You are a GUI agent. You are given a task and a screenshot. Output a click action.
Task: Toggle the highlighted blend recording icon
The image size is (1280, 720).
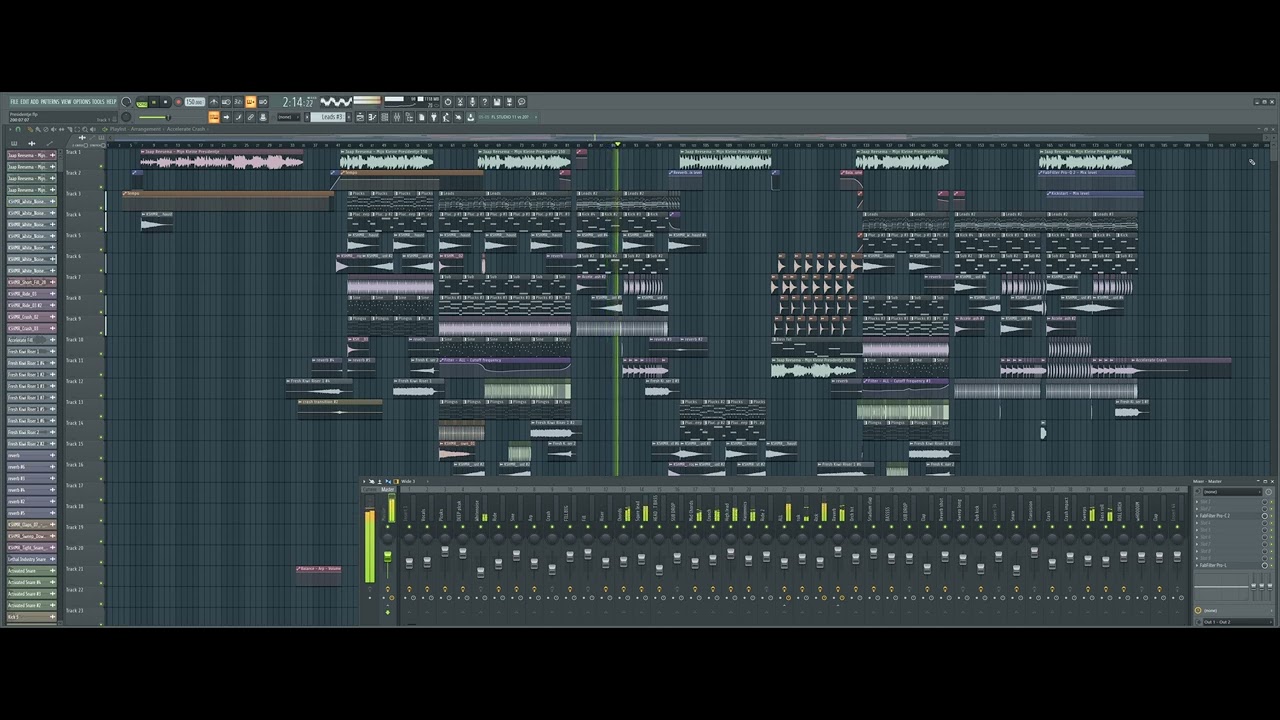(250, 102)
